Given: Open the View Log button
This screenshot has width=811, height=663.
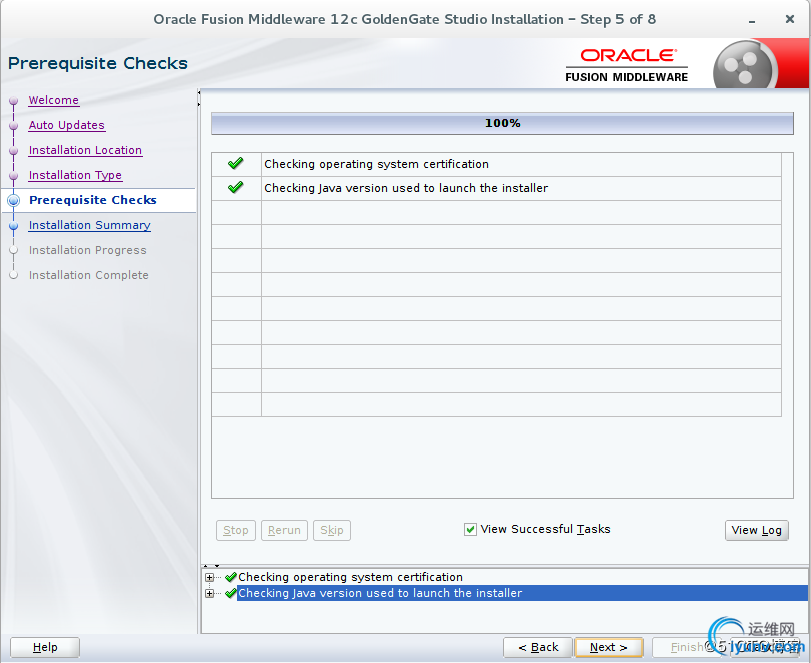Looking at the screenshot, I should (x=757, y=530).
